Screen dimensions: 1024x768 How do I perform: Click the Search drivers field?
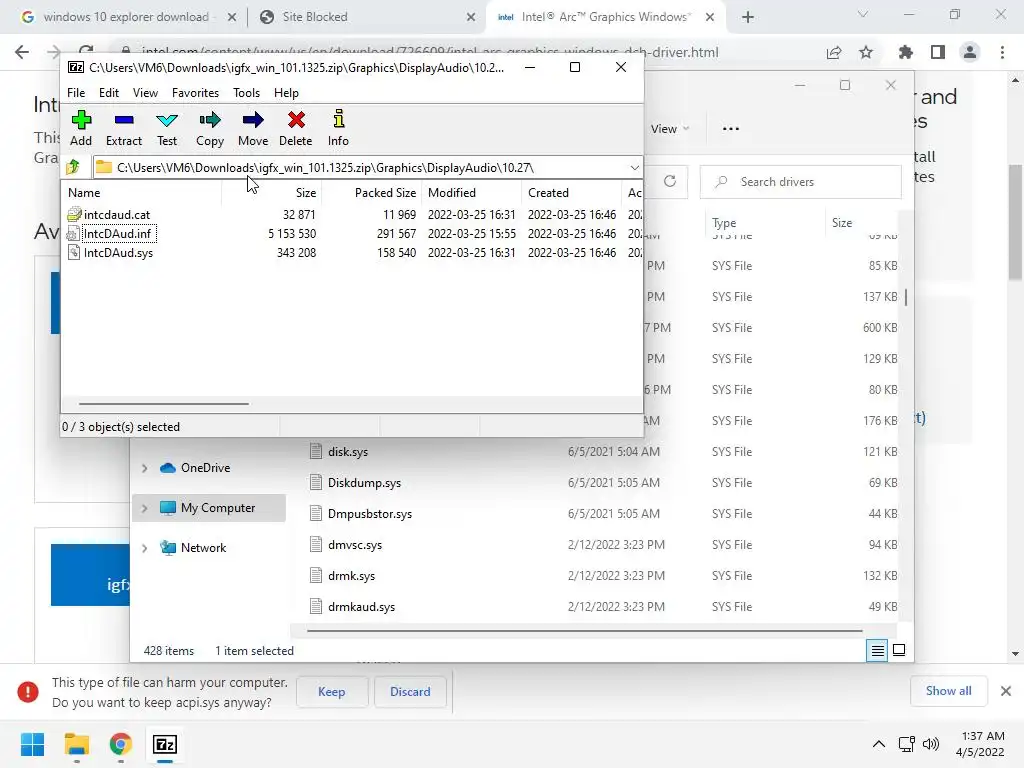pyautogui.click(x=801, y=182)
